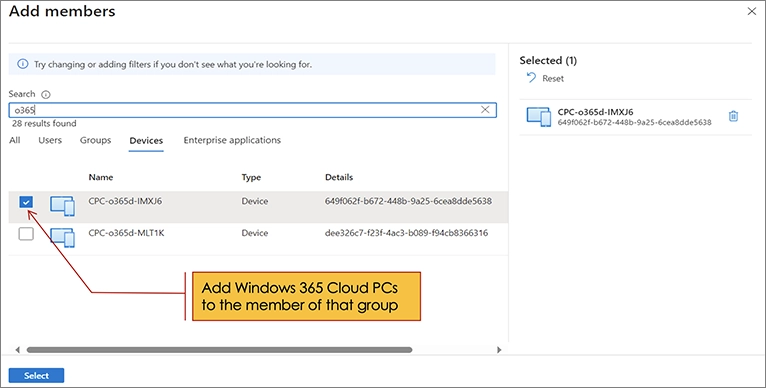The height and width of the screenshot is (388, 766).
Task: Click inside the o365 search field
Action: point(253,110)
